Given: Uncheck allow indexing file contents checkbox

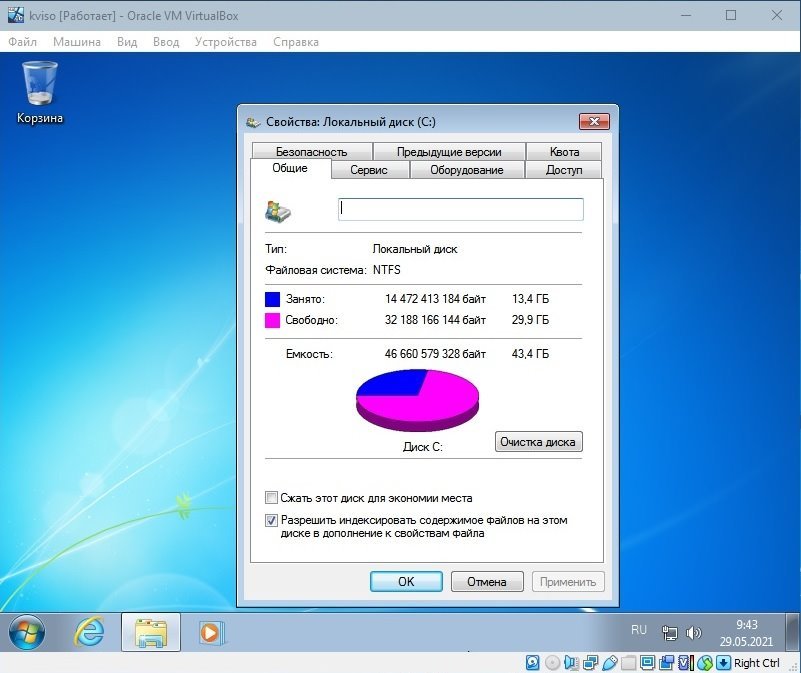Looking at the screenshot, I should point(272,521).
